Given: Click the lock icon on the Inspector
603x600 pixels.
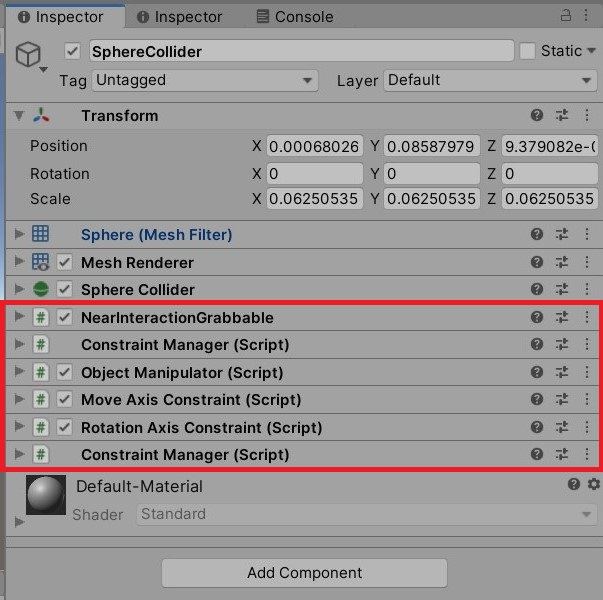Looking at the screenshot, I should (565, 15).
